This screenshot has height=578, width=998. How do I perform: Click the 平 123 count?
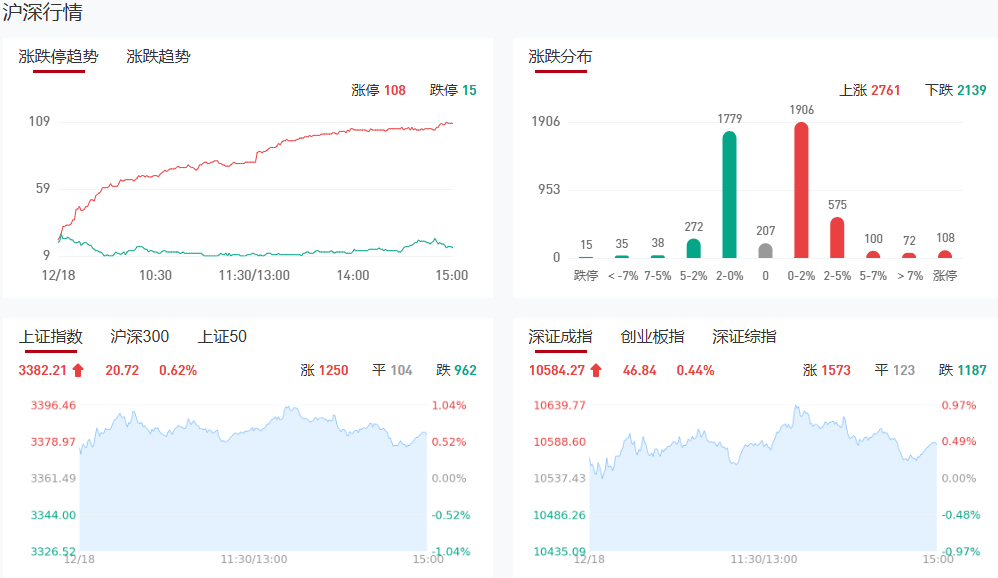click(x=895, y=370)
